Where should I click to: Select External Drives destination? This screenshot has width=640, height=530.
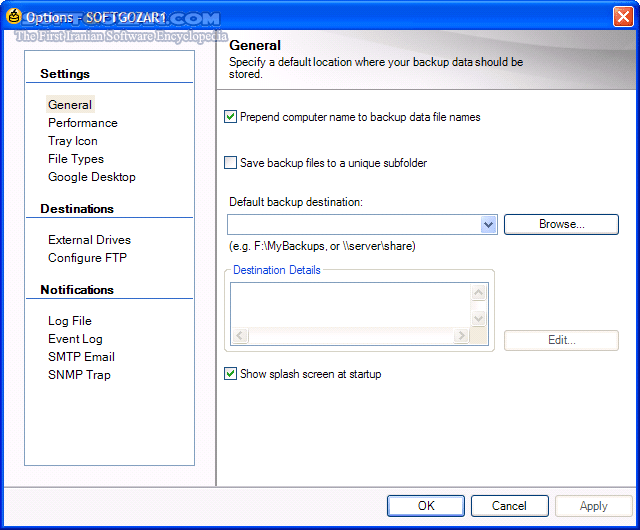click(89, 240)
